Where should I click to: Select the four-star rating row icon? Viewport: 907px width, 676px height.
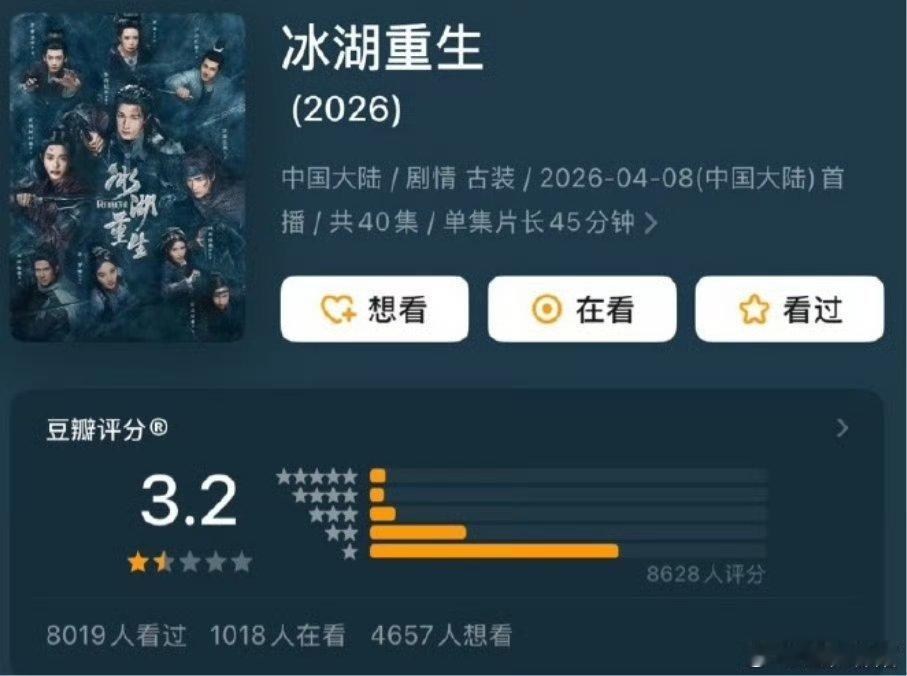click(325, 496)
